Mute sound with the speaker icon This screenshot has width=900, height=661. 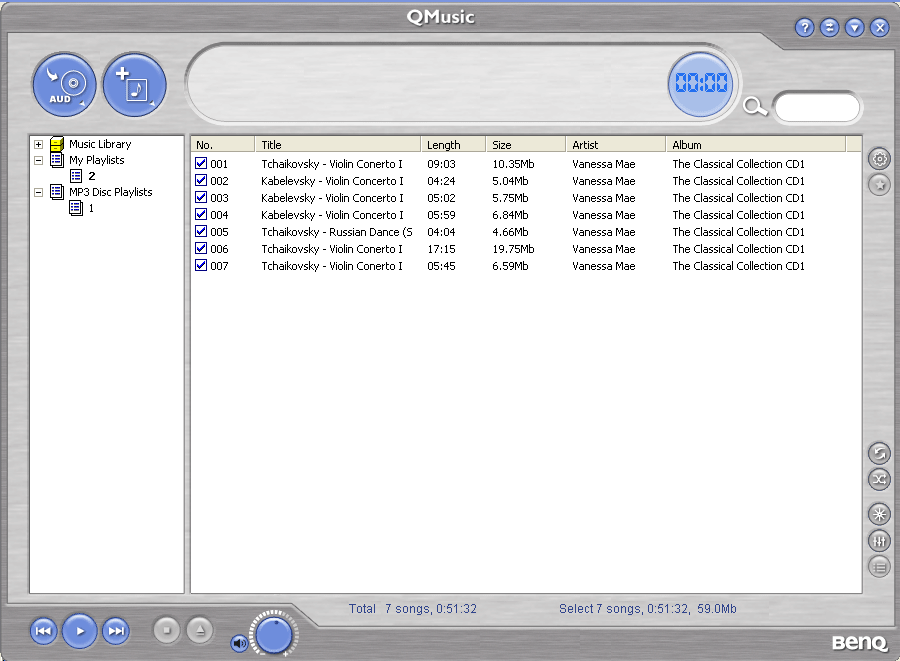[239, 644]
